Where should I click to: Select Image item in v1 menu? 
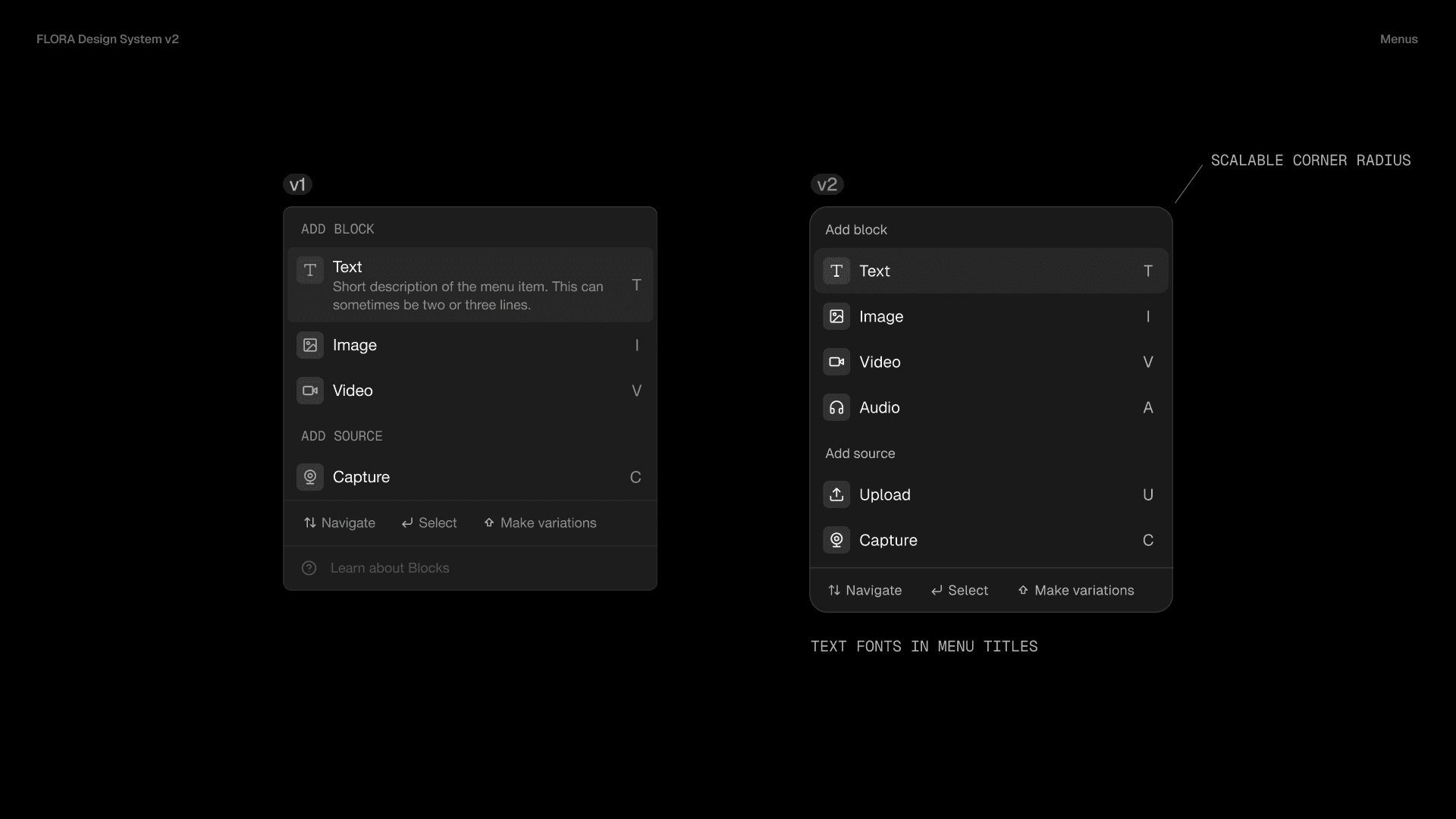click(469, 346)
